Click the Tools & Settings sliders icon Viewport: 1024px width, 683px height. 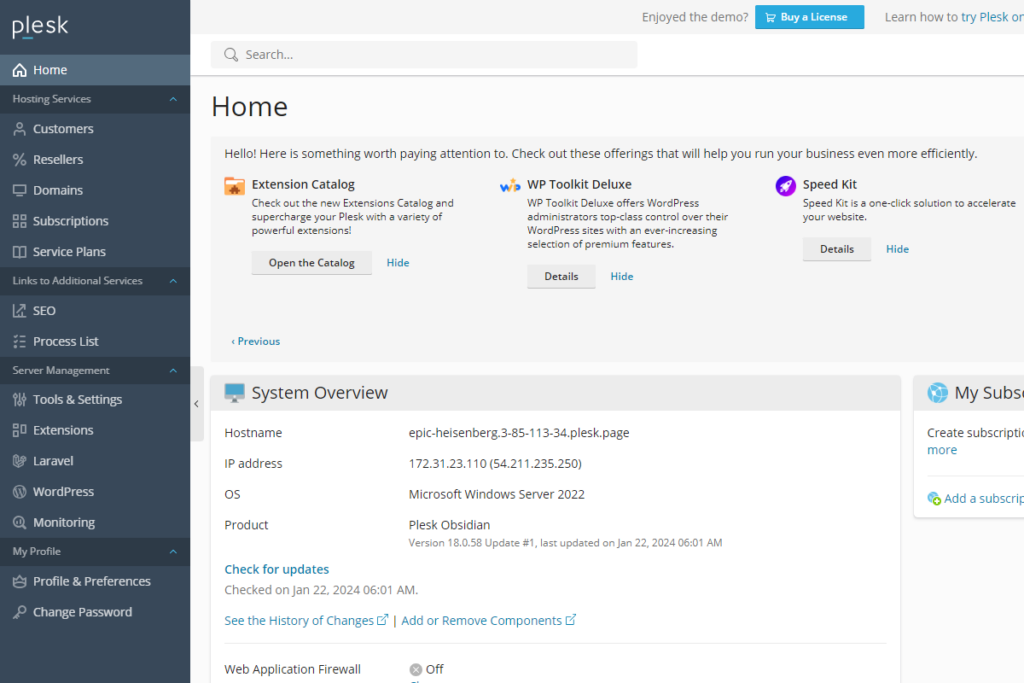[20, 400]
